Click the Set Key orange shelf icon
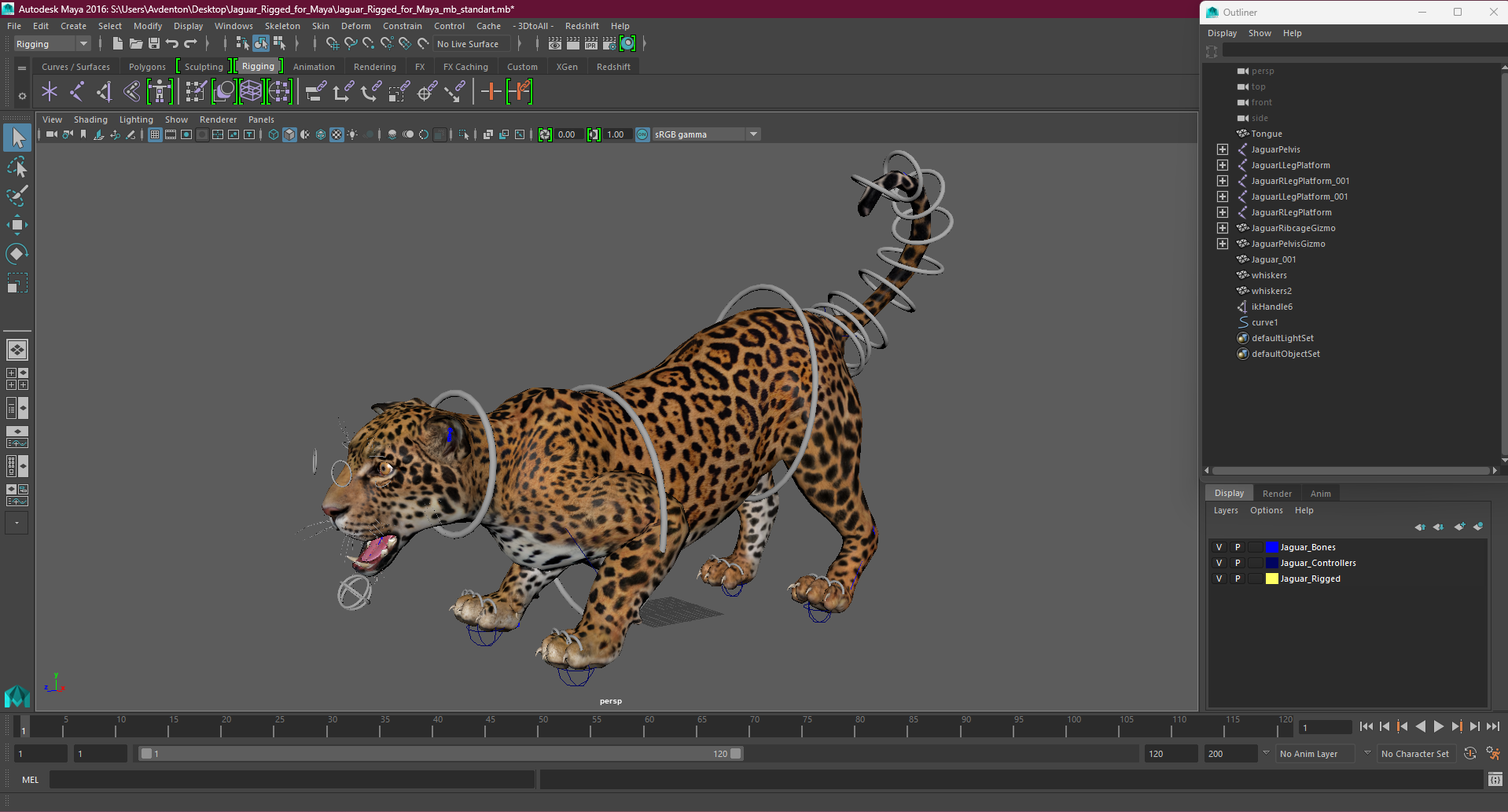Viewport: 1508px width, 812px height. pyautogui.click(x=491, y=92)
